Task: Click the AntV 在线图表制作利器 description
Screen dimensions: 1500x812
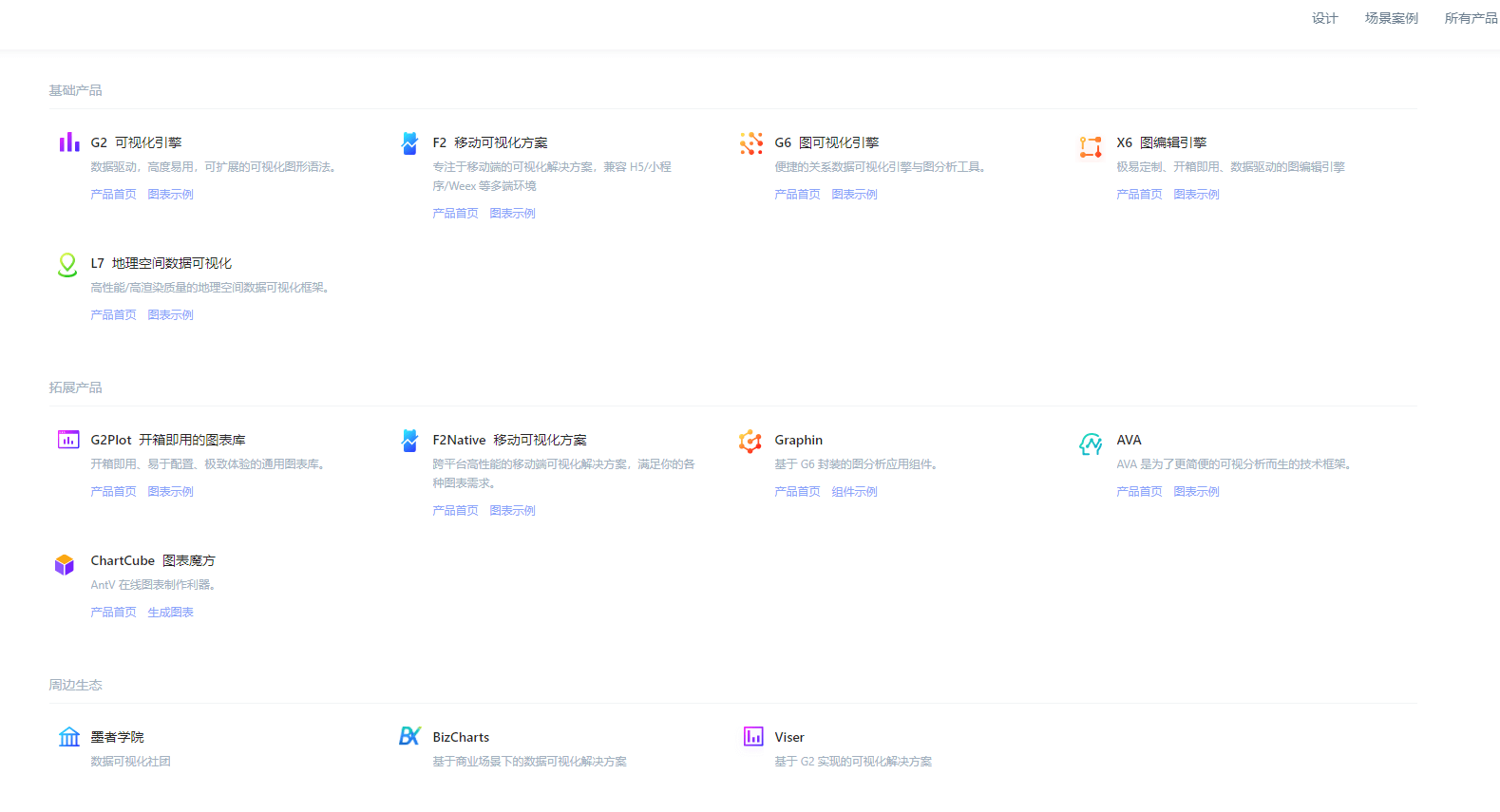Action: (155, 584)
